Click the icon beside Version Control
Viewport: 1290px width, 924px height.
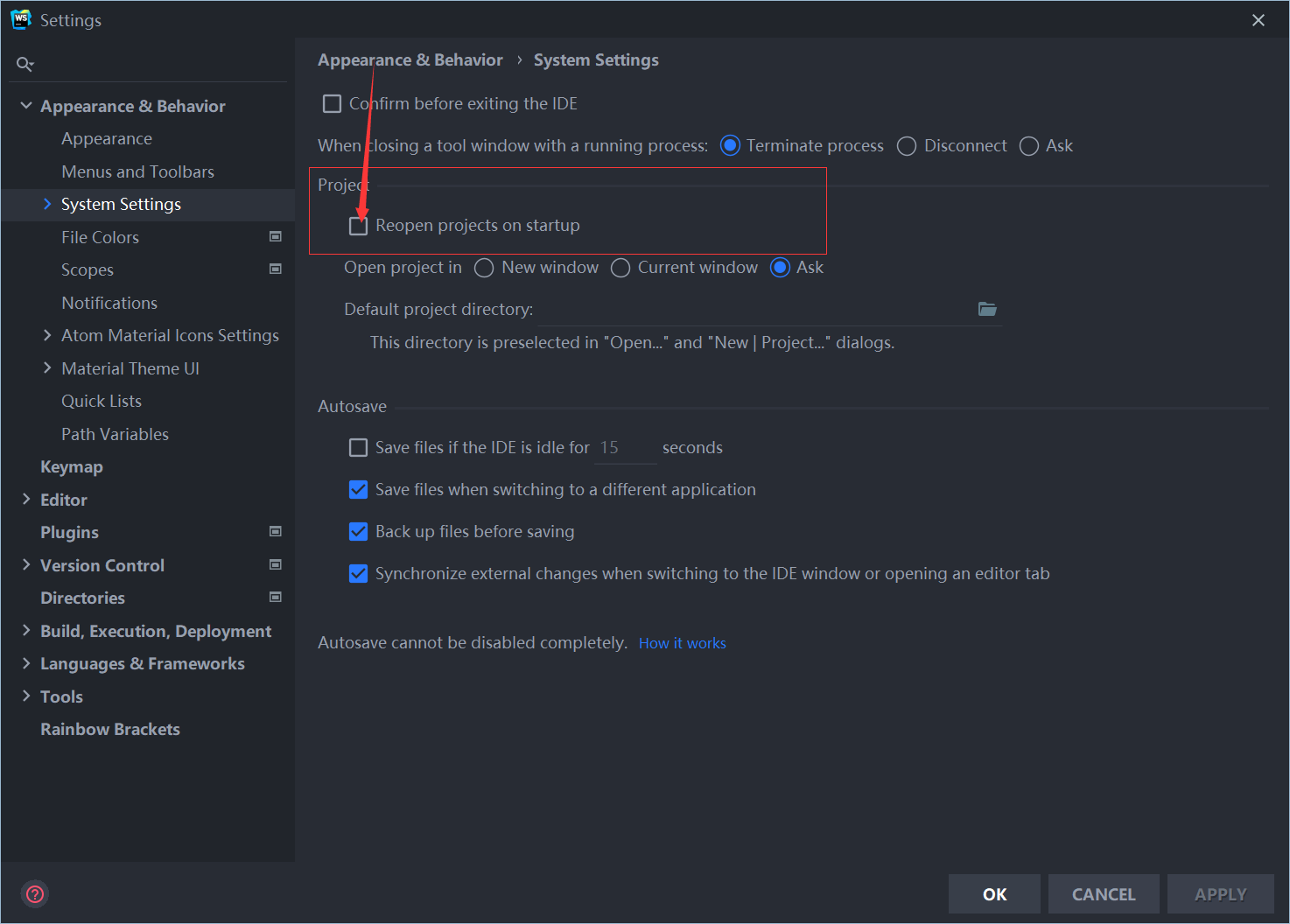pyautogui.click(x=275, y=564)
